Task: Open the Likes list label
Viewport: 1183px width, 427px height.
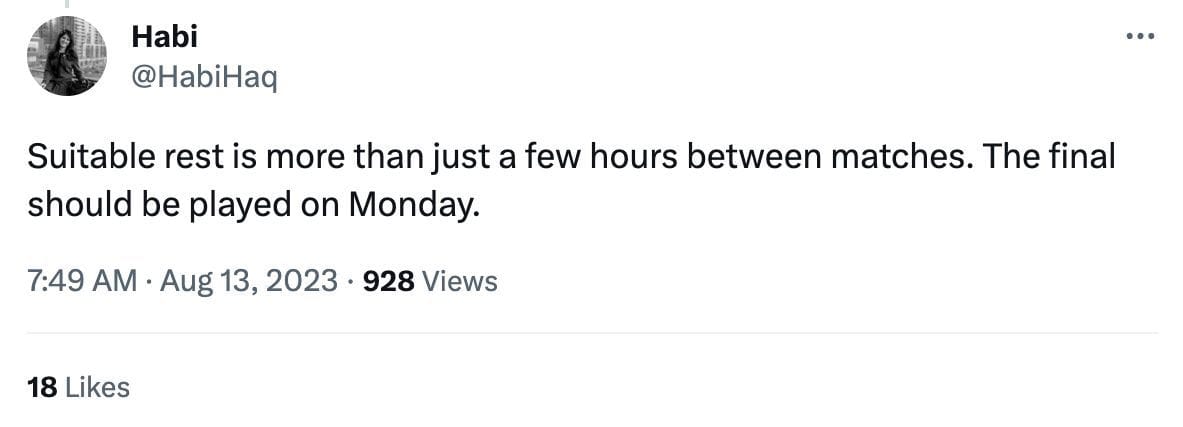Action: pyautogui.click(x=97, y=387)
